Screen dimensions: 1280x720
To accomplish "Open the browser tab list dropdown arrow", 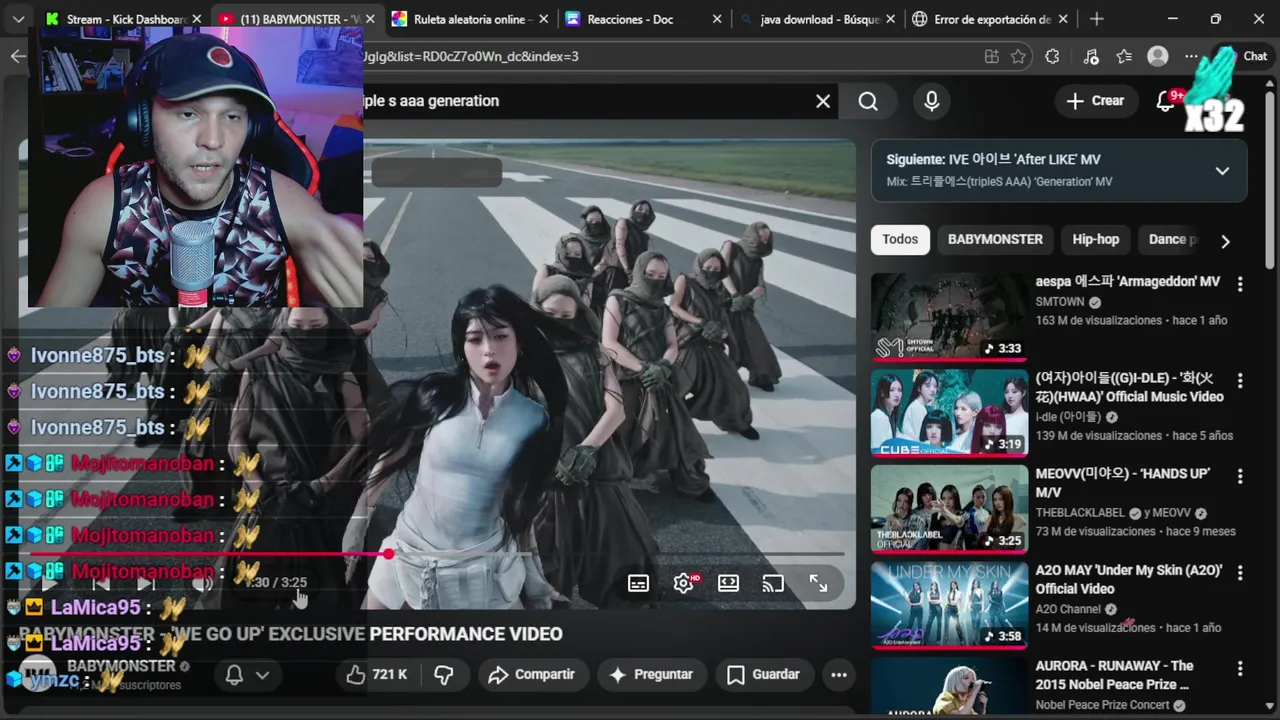I will 18,19.
